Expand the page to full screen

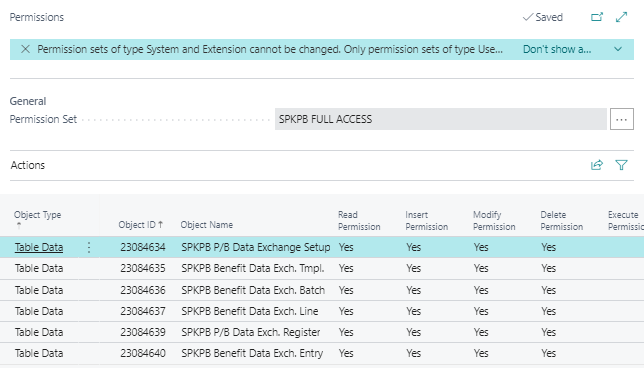click(621, 17)
